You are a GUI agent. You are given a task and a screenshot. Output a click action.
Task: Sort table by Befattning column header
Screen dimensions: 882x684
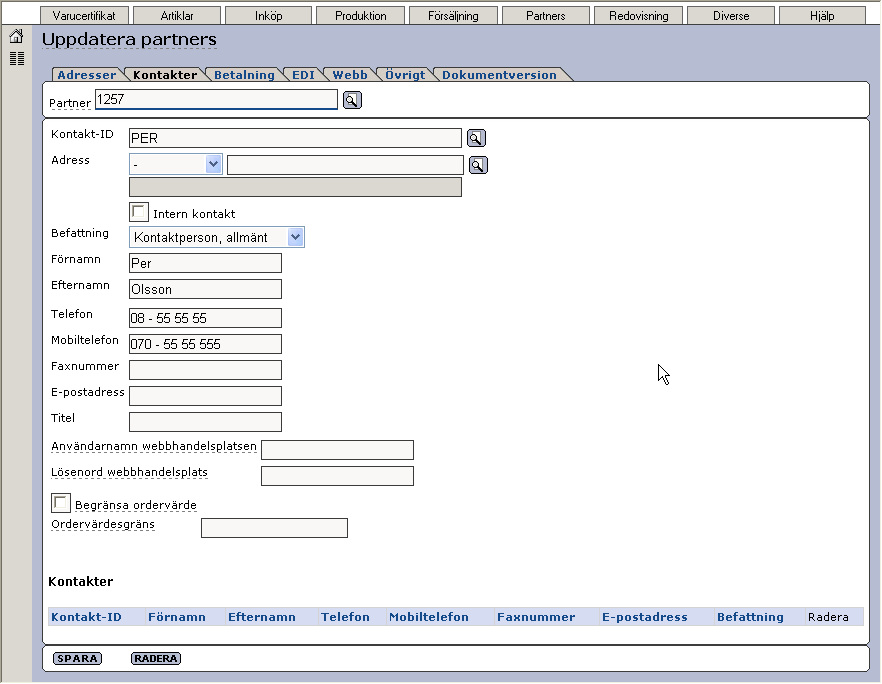click(750, 617)
